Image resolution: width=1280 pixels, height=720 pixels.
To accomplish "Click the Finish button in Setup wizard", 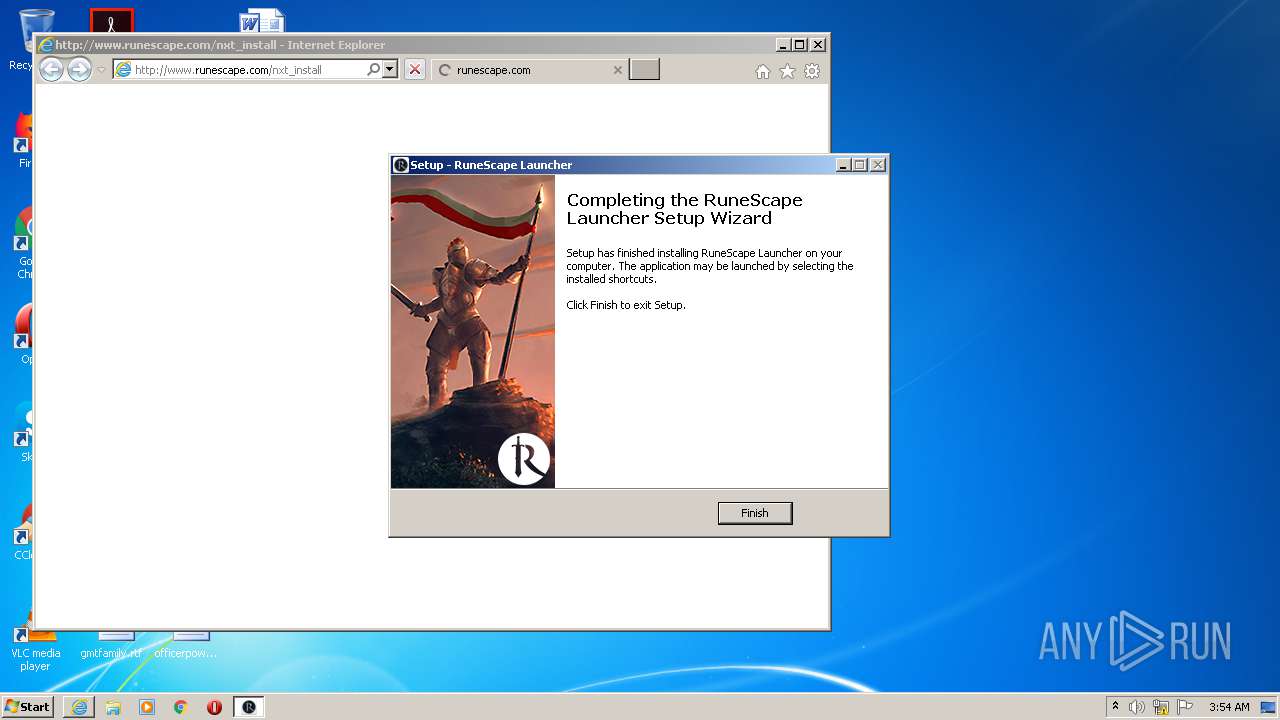I will pyautogui.click(x=755, y=513).
